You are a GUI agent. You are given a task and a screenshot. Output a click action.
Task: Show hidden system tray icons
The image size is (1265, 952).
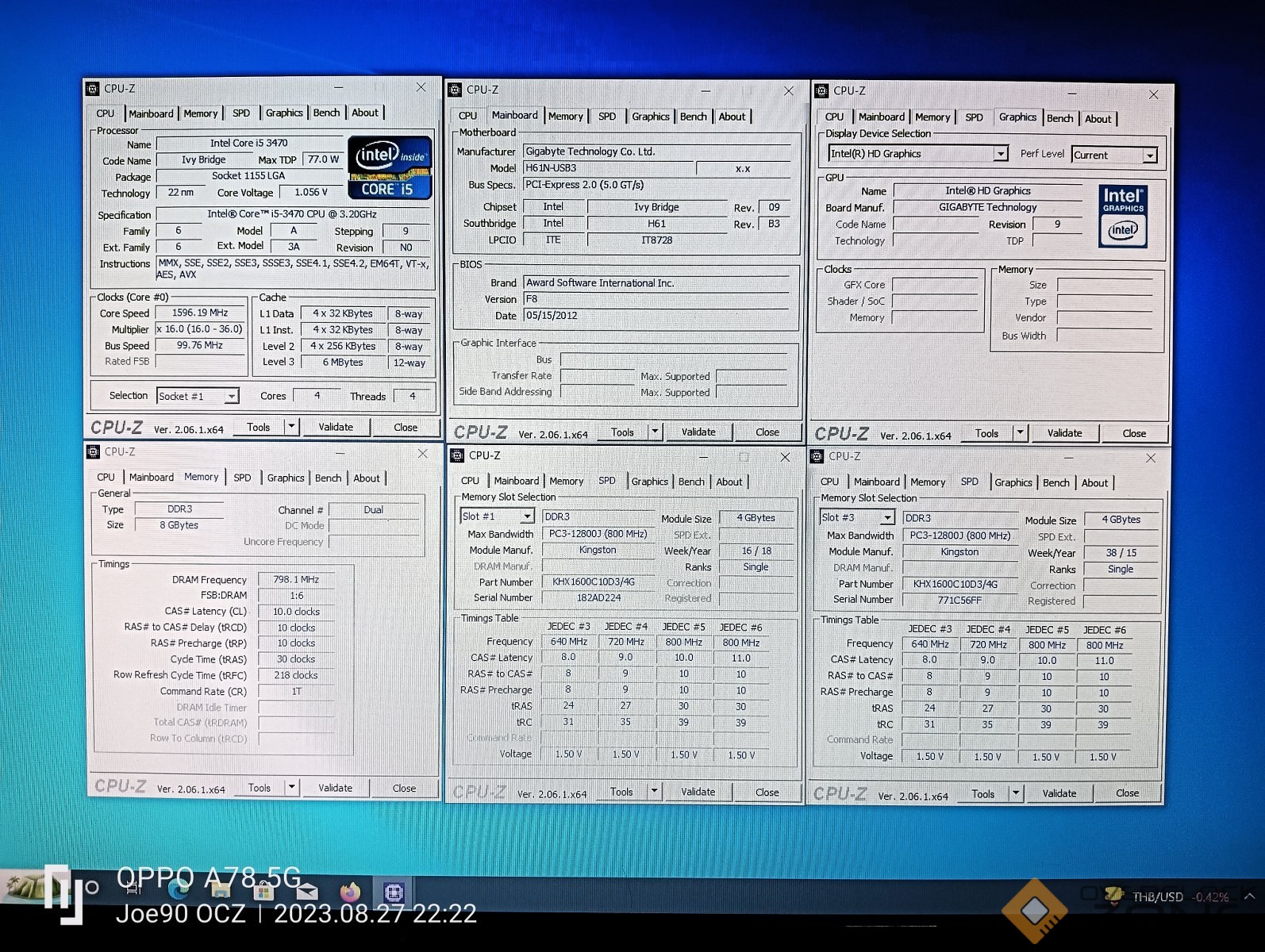coord(1250,896)
